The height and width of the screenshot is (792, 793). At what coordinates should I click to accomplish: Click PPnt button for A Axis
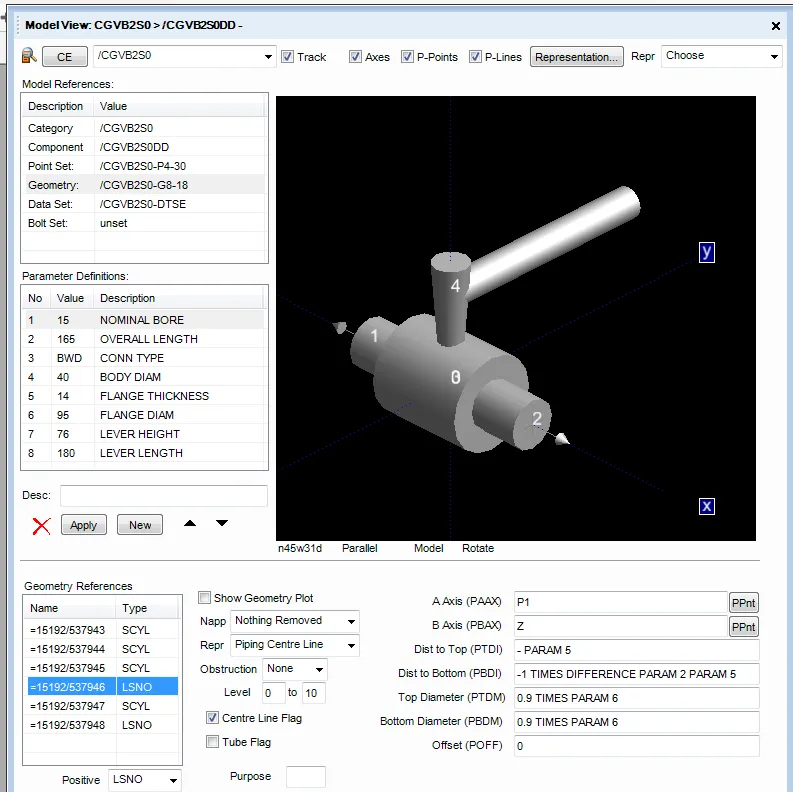click(x=743, y=602)
